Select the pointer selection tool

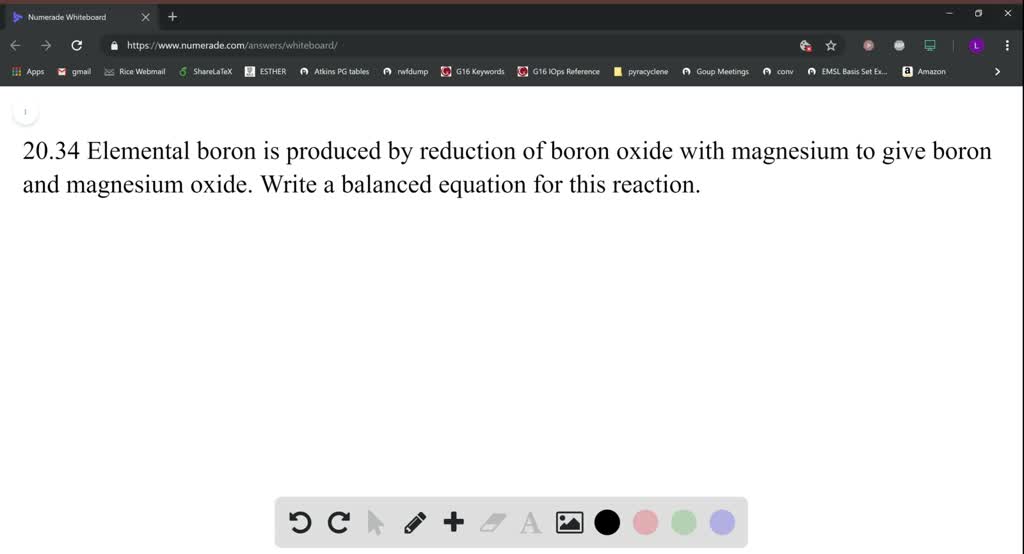point(376,522)
